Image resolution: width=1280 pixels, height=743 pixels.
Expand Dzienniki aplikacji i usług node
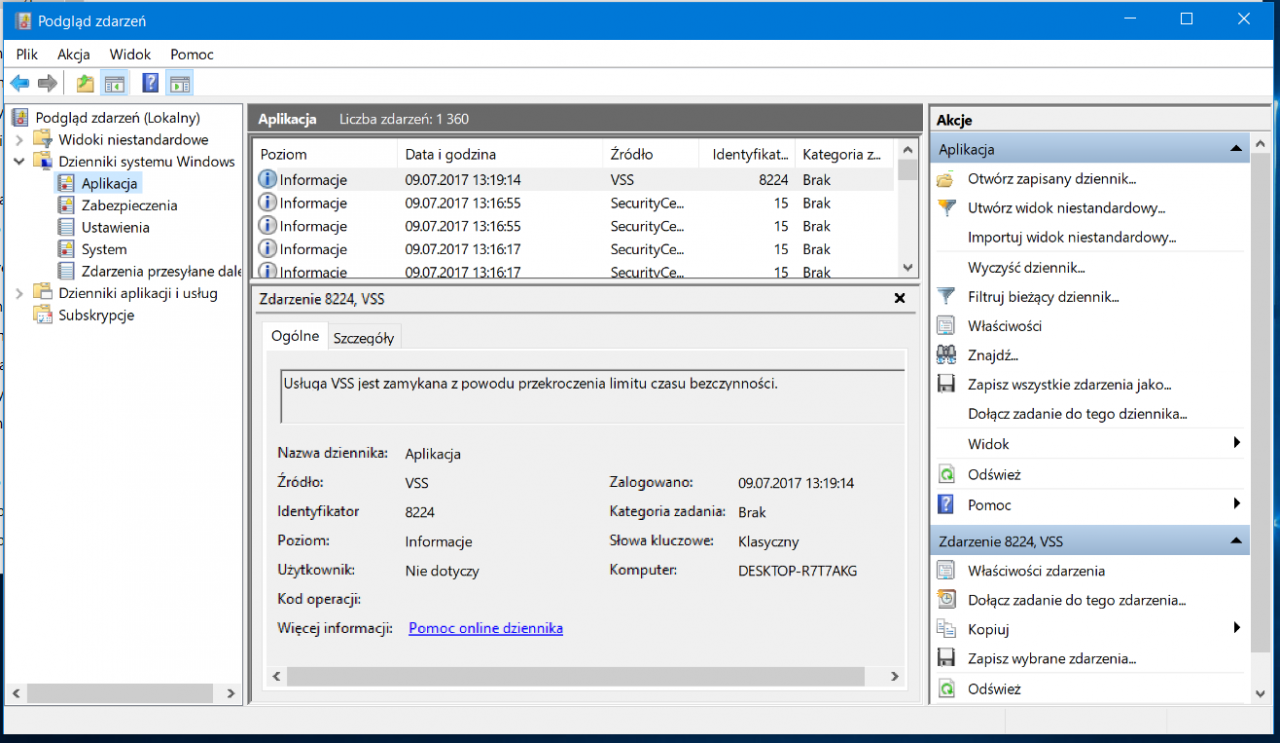(x=19, y=293)
